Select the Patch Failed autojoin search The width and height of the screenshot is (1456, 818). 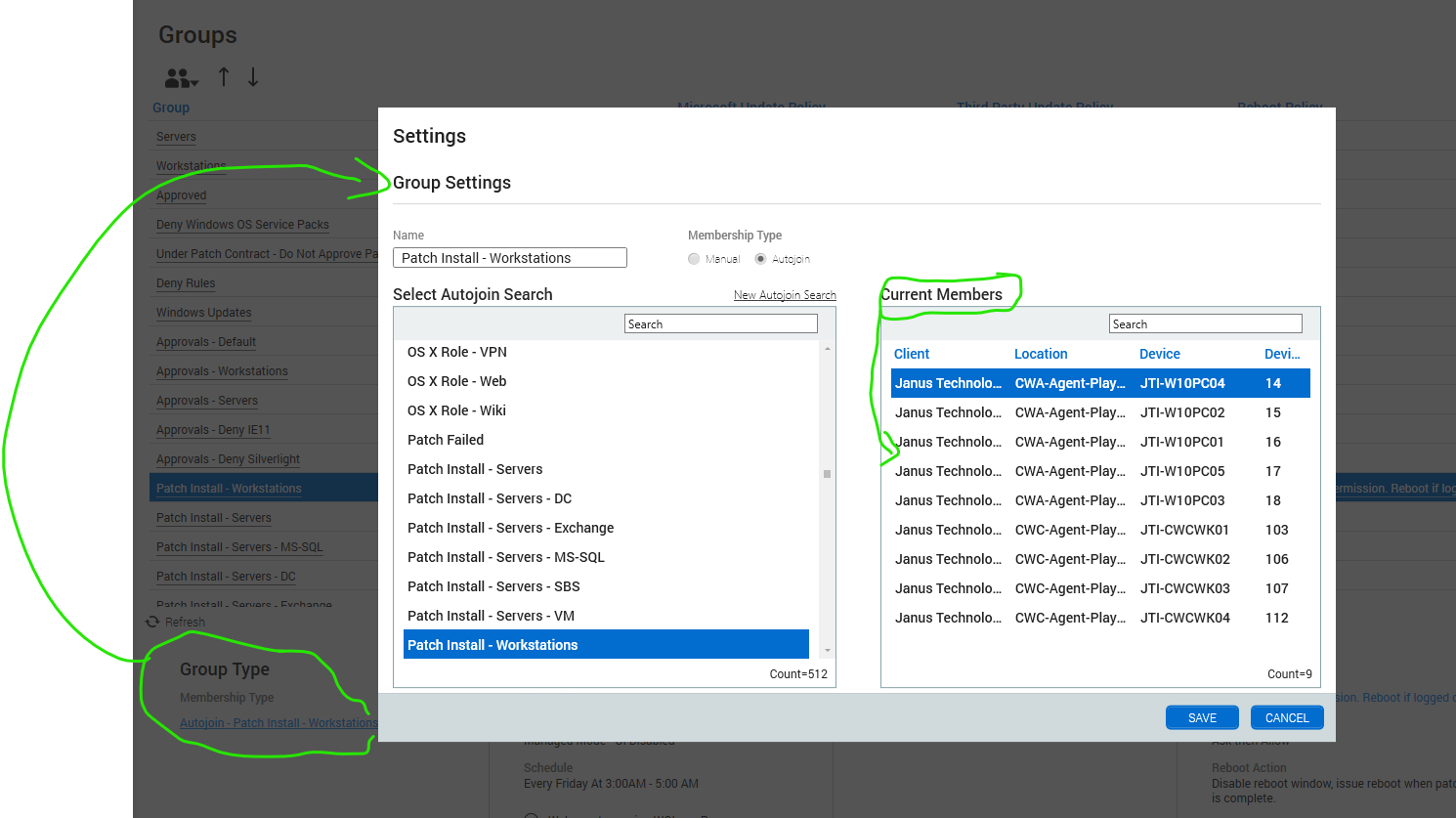point(446,440)
